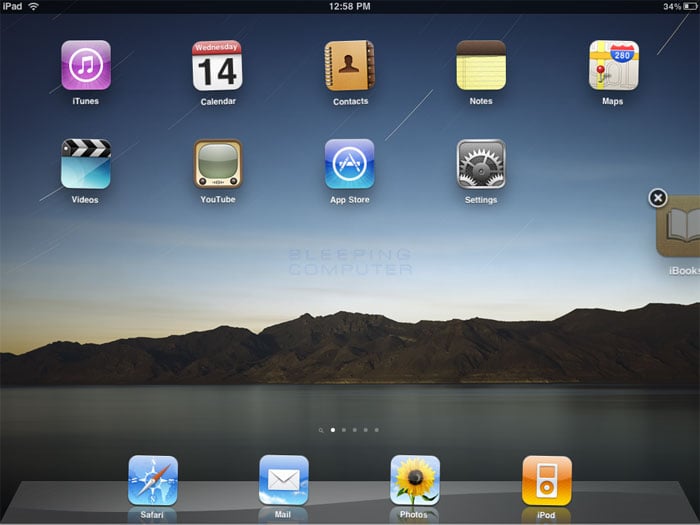Viewport: 700px width, 525px height.
Task: Tap the iBooks app icon
Action: (679, 226)
